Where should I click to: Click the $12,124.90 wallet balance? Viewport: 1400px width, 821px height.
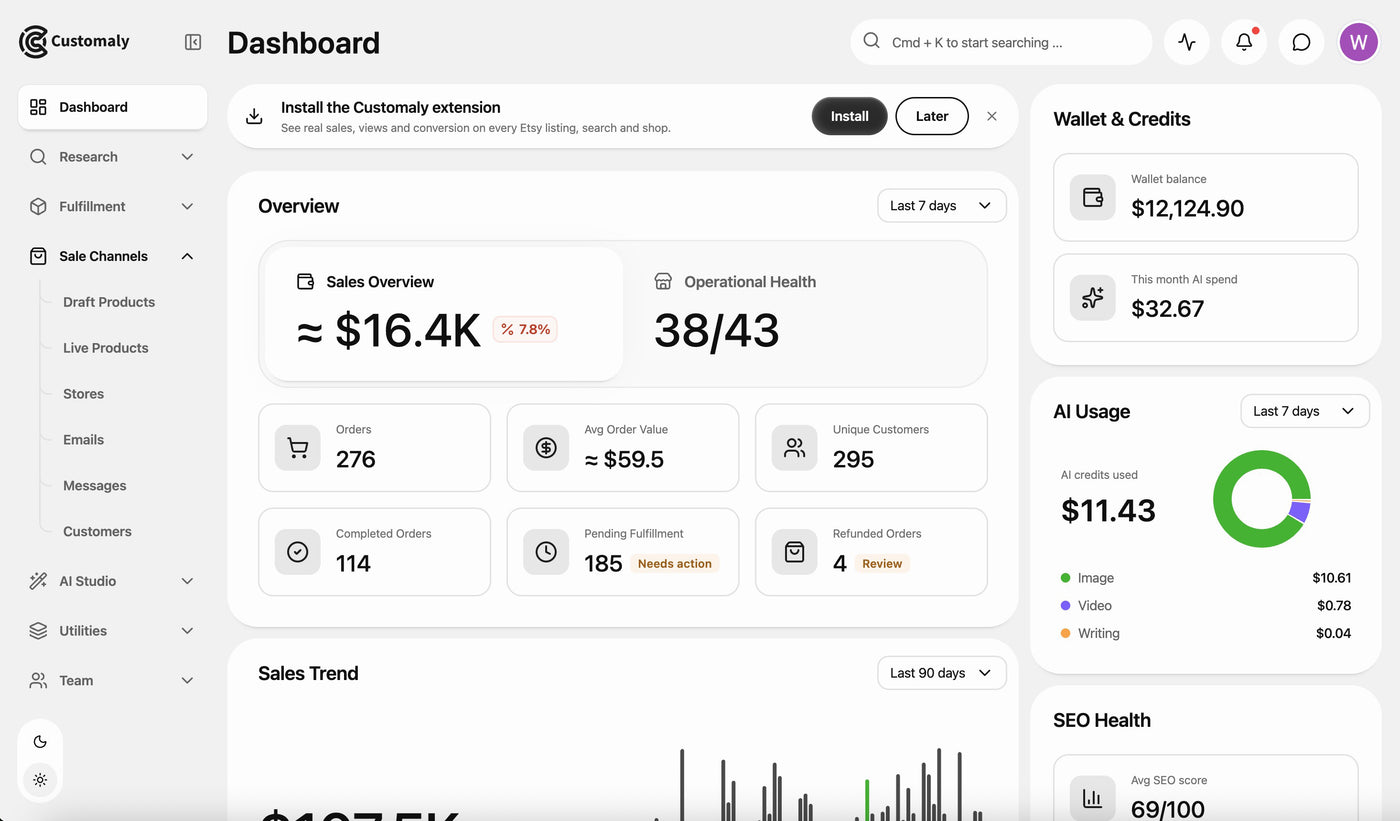1188,208
